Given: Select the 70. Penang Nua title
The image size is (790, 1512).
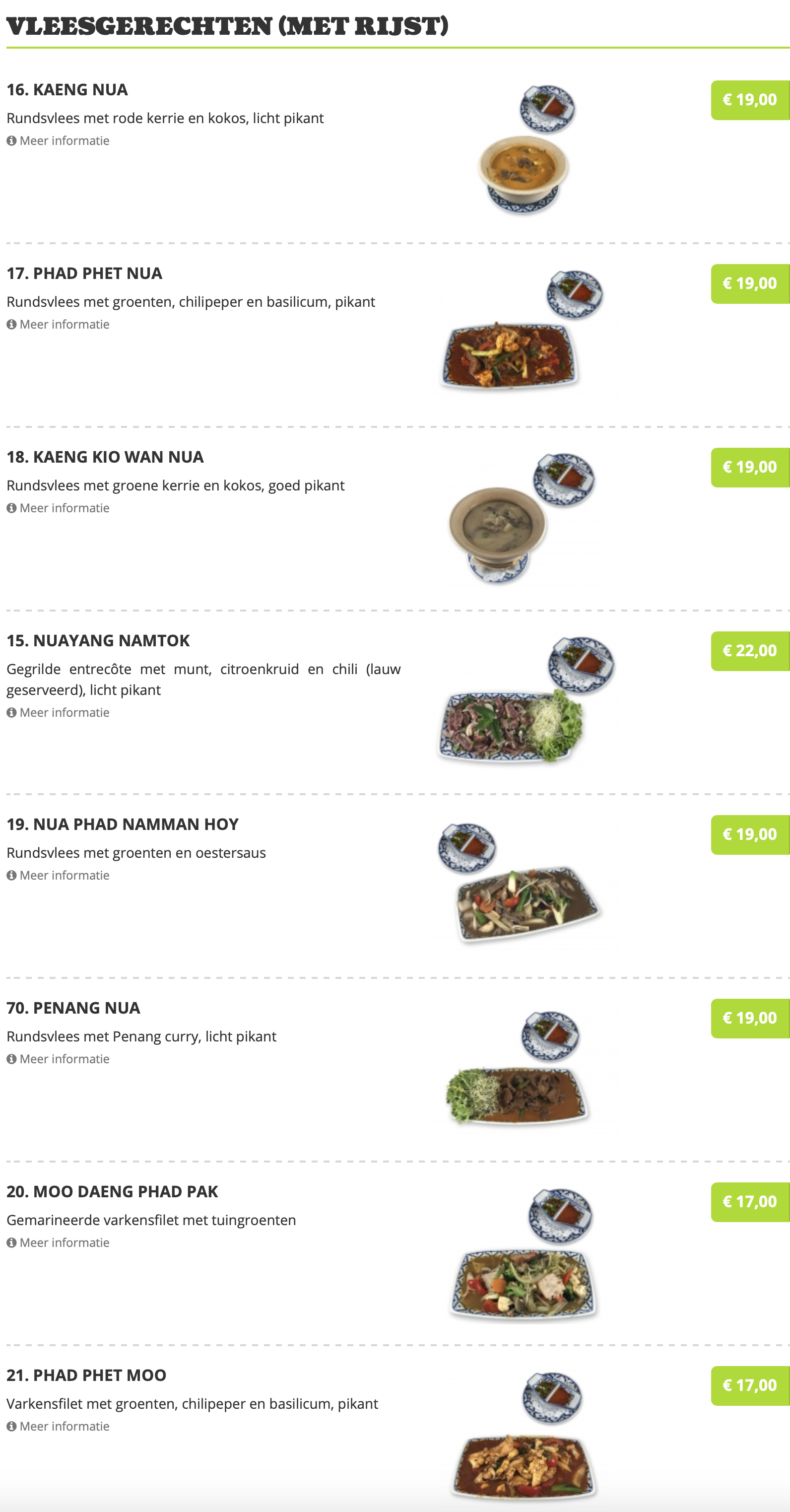Looking at the screenshot, I should [73, 1008].
